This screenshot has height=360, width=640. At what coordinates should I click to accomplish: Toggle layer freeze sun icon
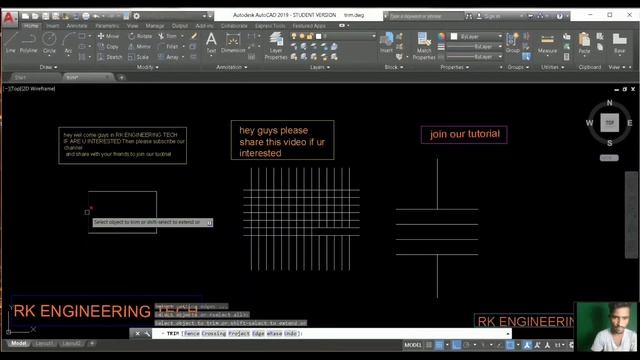[x=302, y=36]
